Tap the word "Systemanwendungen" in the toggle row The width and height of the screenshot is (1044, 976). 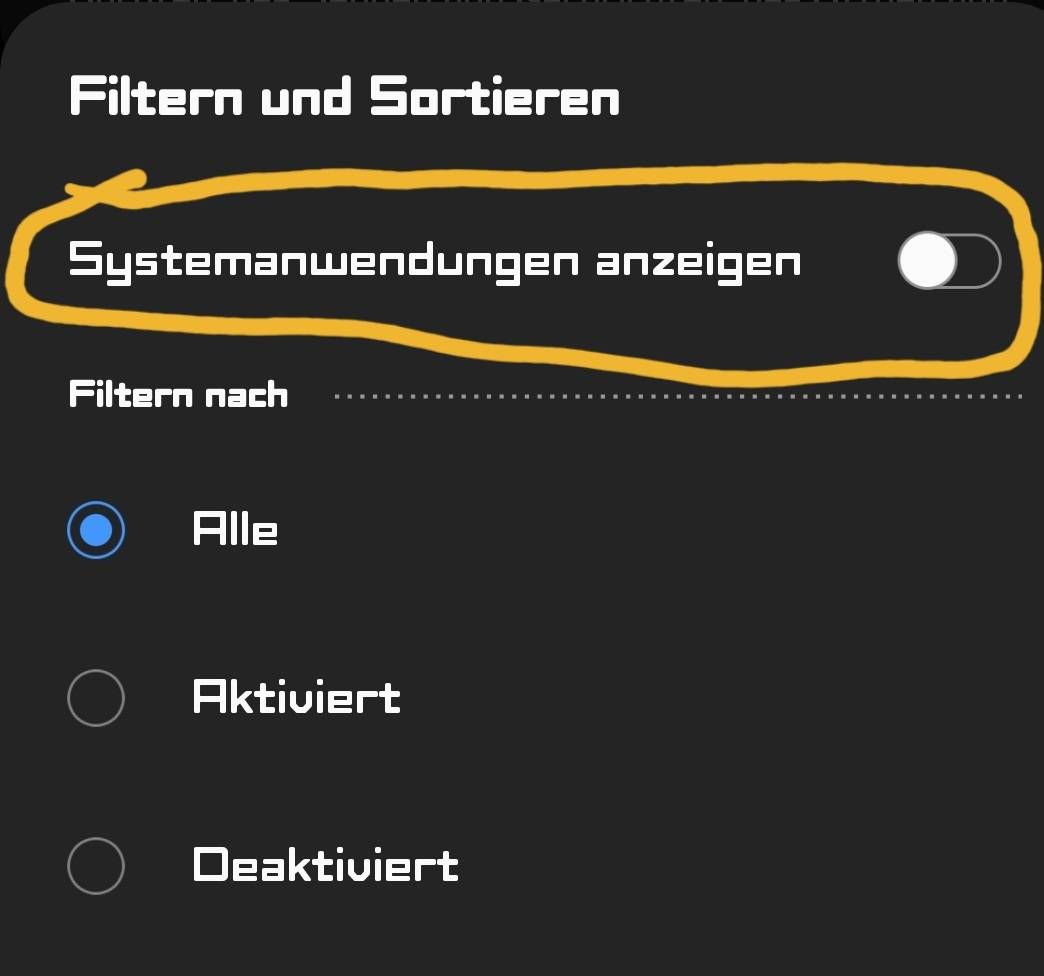(x=323, y=262)
